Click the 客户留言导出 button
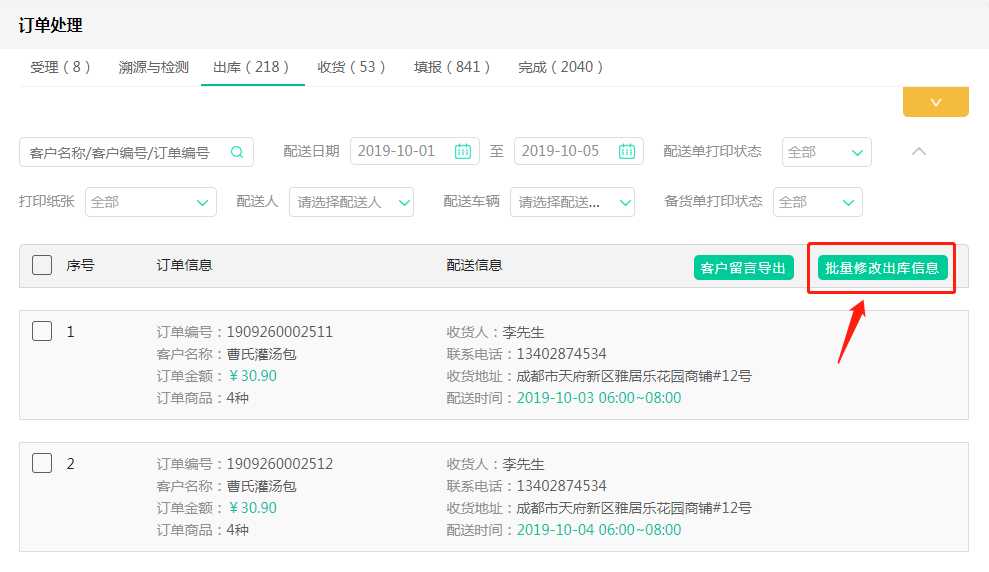The image size is (989, 572). [x=744, y=268]
